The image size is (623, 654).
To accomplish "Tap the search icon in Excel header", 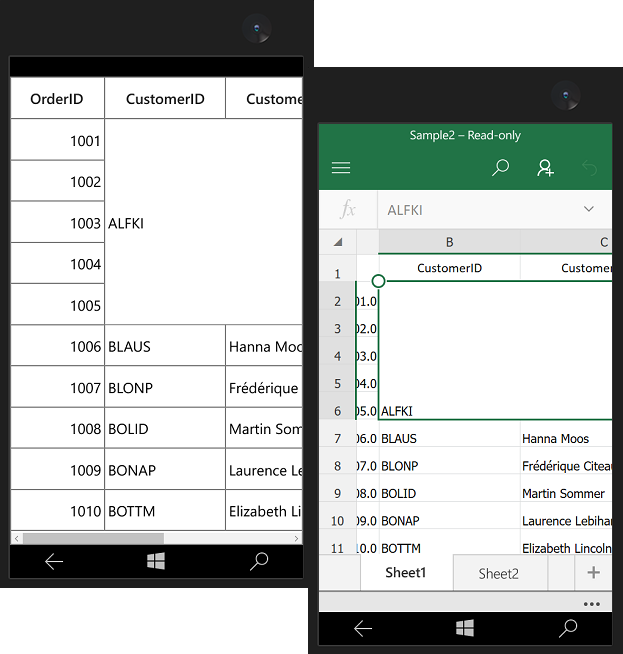I will tap(500, 168).
